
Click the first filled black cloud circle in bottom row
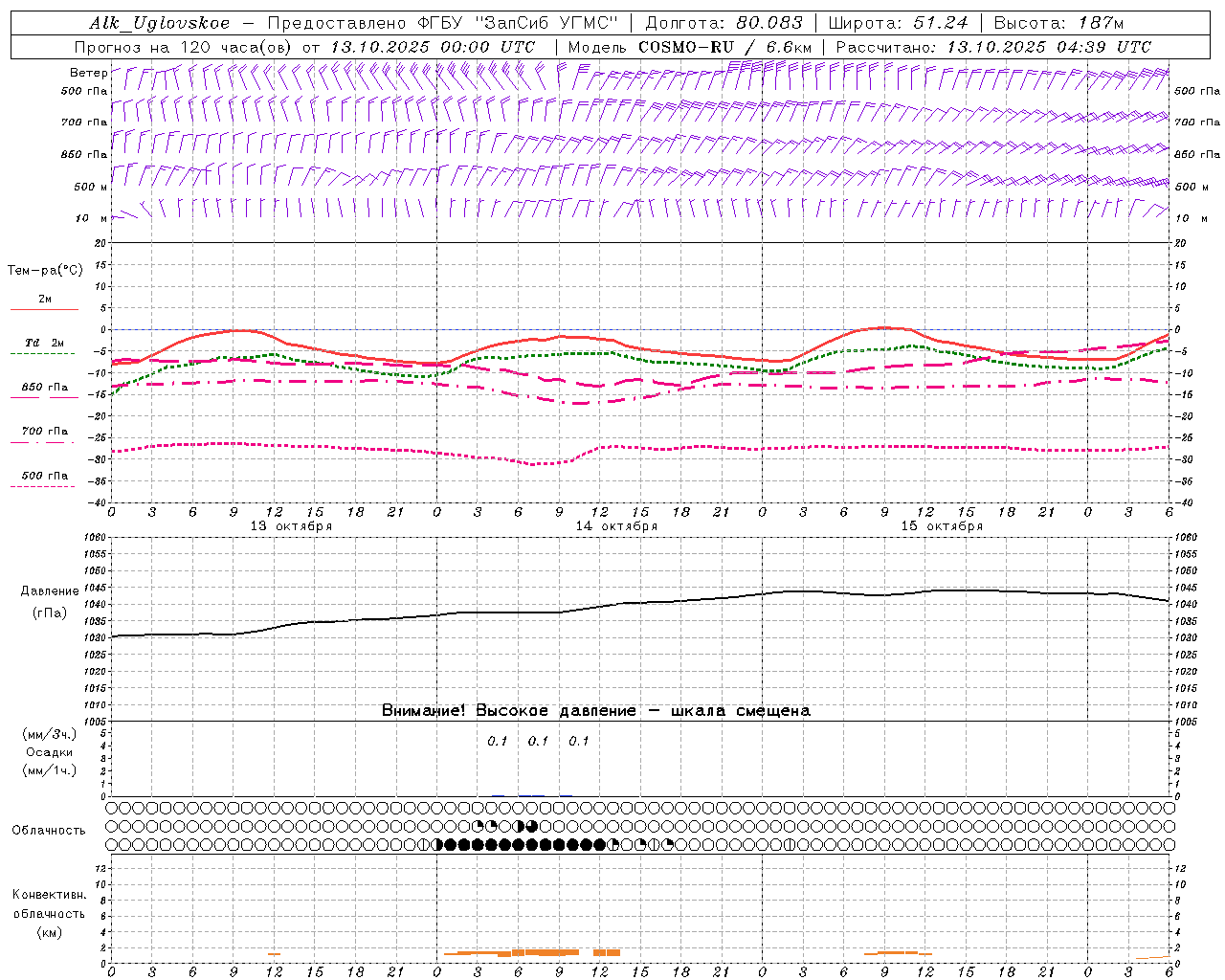coord(451,844)
